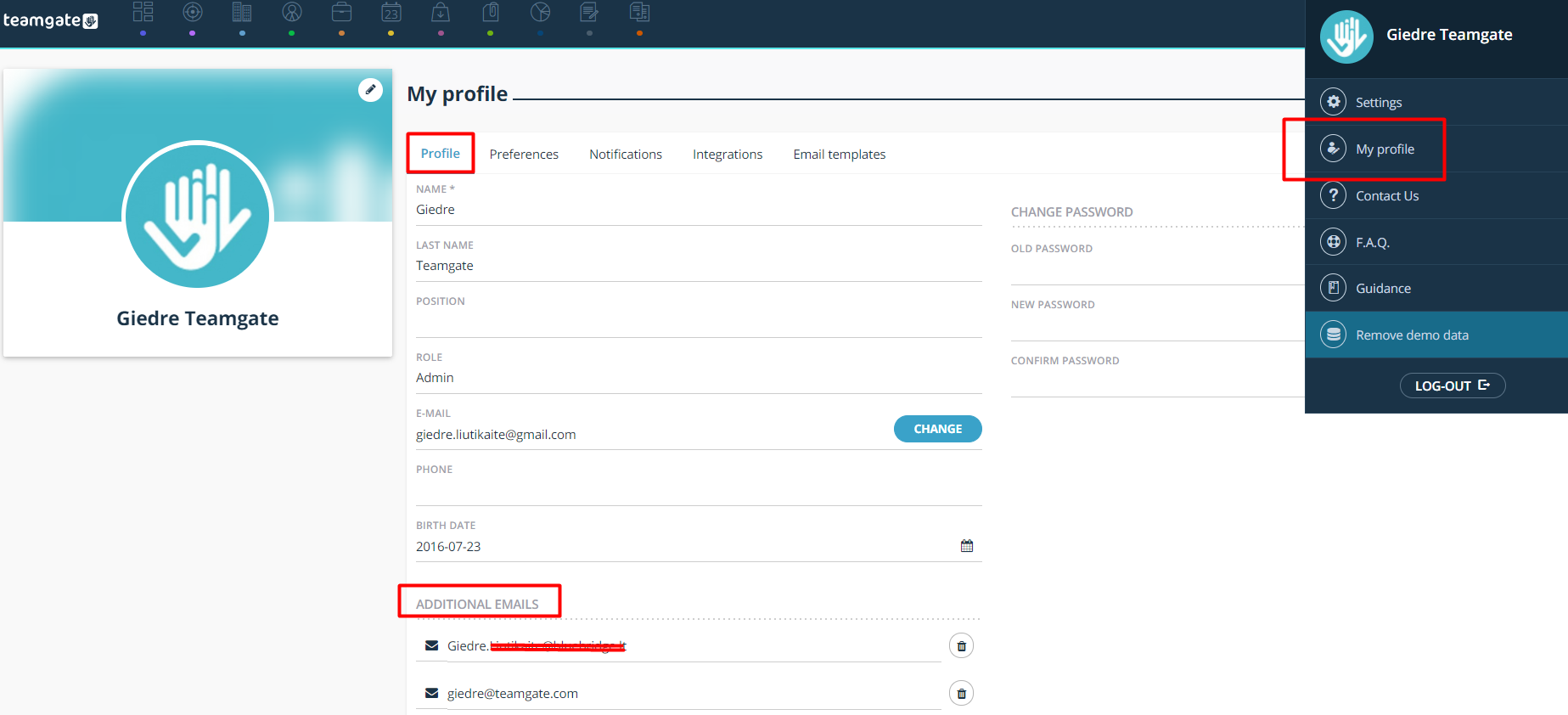This screenshot has height=715, width=1568.
Task: Click the Remove demo data database icon
Action: pyautogui.click(x=1334, y=335)
